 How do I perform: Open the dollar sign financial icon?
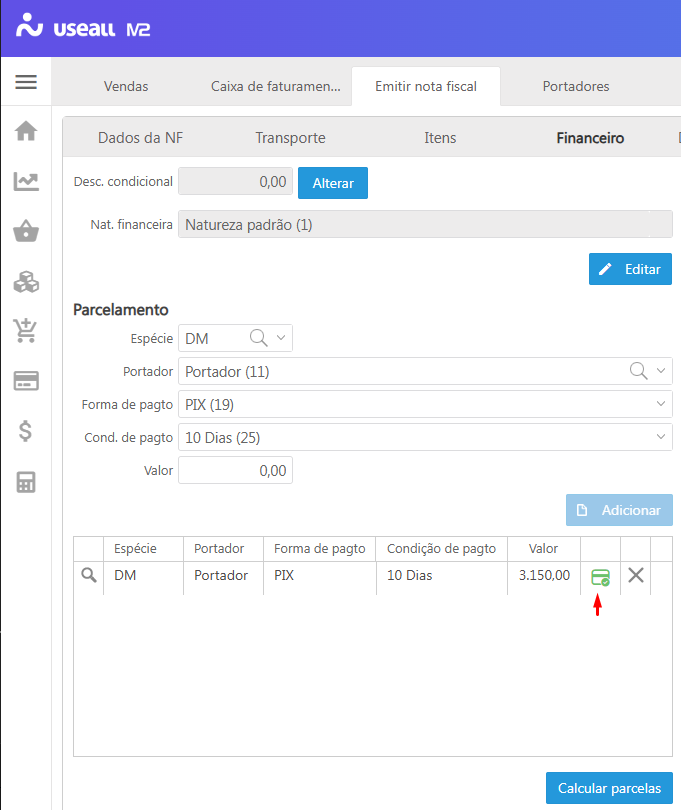[26, 431]
